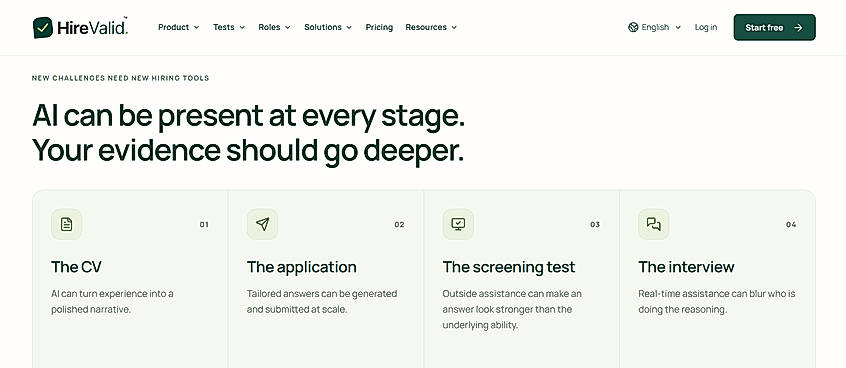The image size is (846, 368).
Task: Click the globe language icon
Action: point(633,27)
